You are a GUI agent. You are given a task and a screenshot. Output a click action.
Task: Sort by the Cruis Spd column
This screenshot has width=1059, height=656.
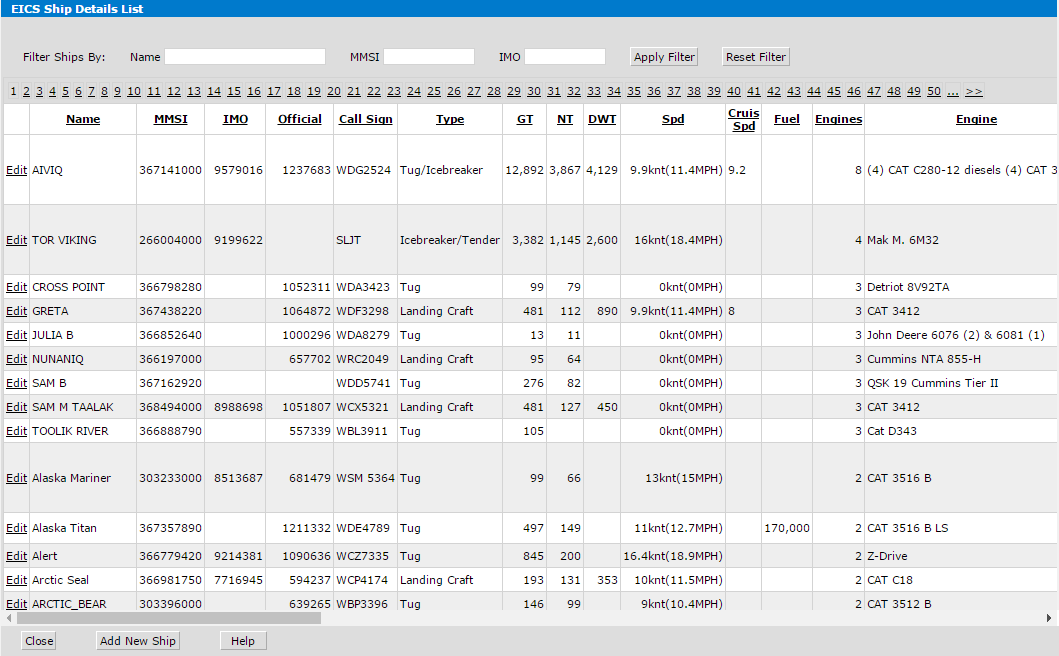click(743, 119)
